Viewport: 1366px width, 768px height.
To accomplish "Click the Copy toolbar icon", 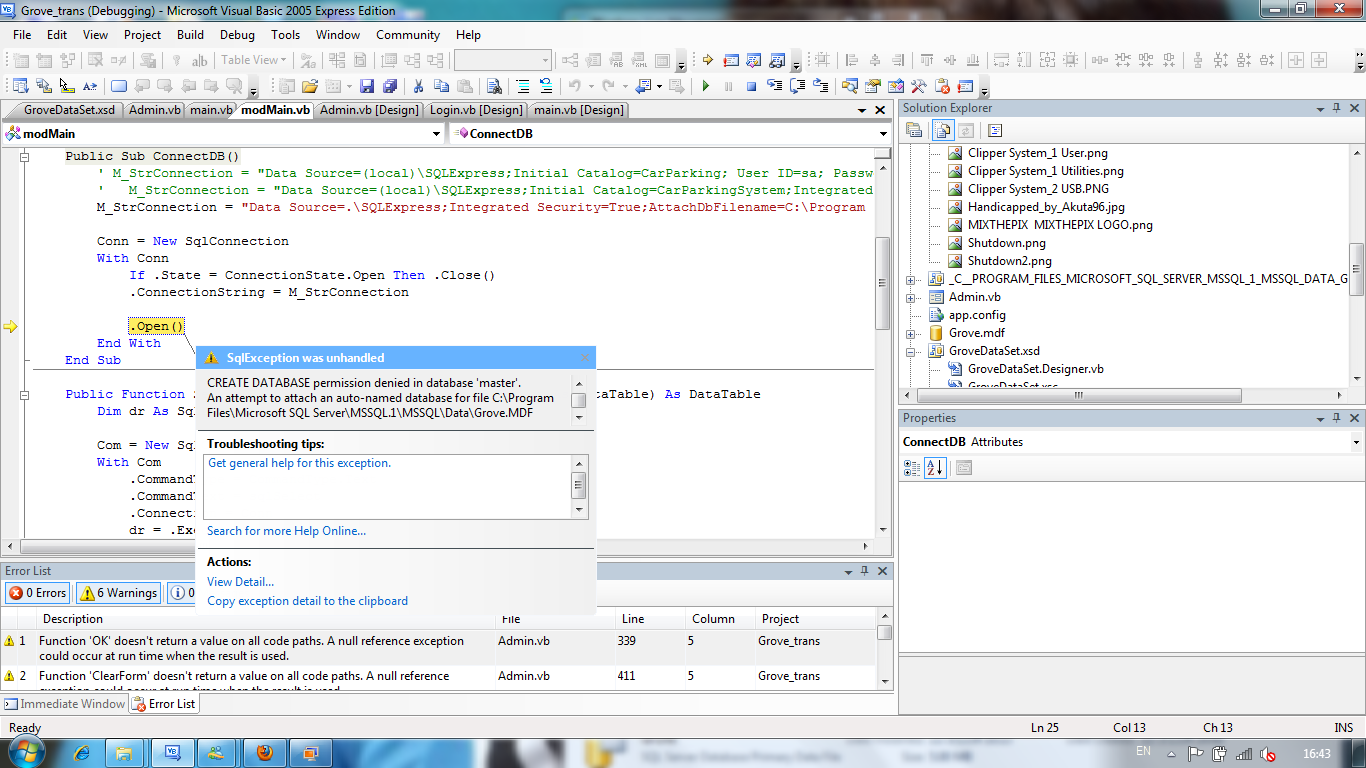I will (x=441, y=86).
